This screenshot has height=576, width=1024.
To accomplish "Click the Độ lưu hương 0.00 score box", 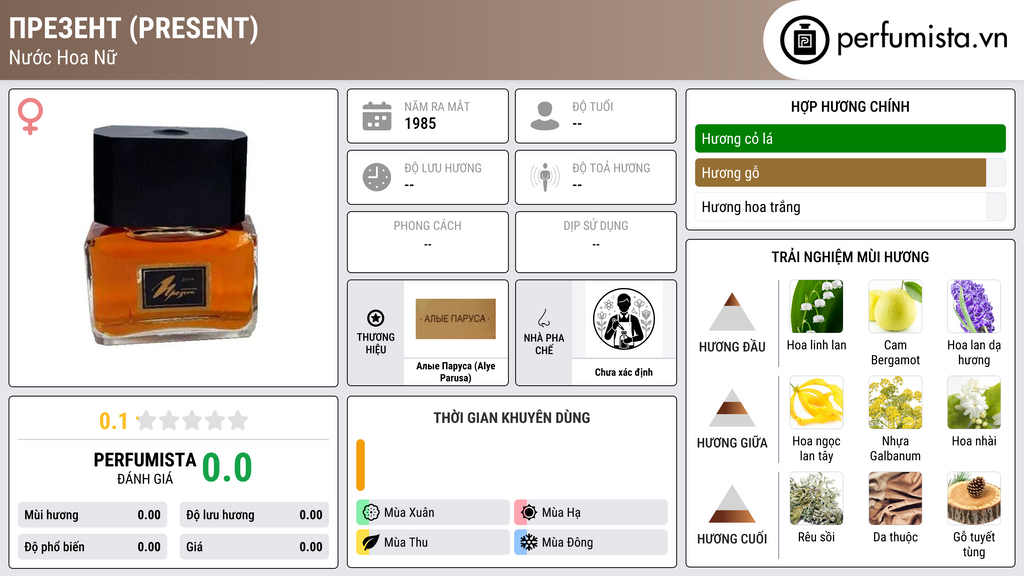I will (x=254, y=515).
